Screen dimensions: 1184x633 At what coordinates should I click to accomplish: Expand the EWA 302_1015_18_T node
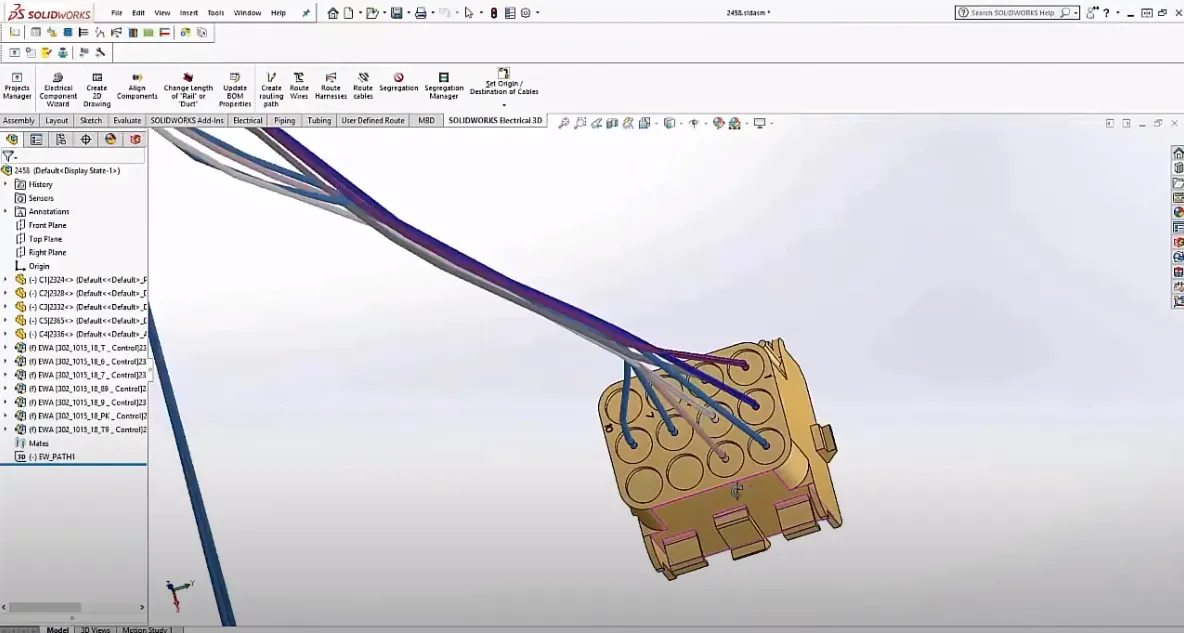(5, 347)
